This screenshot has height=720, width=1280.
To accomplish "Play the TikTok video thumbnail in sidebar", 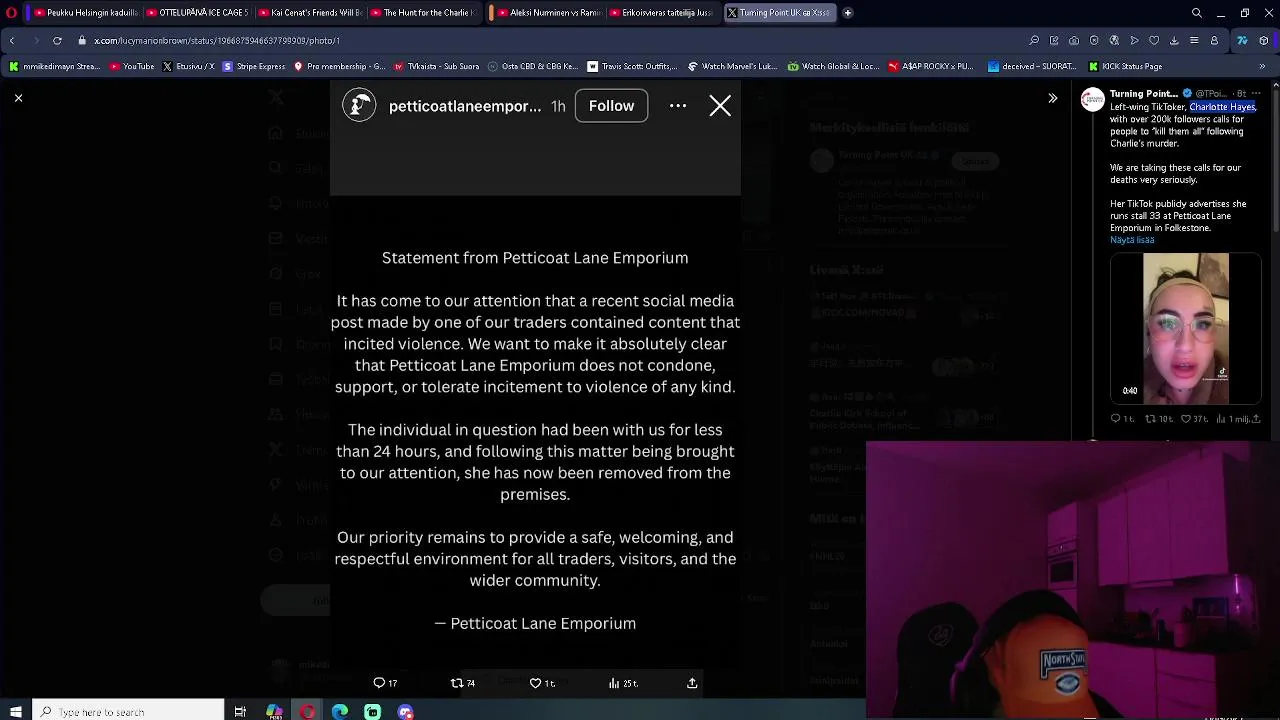I will (x=1185, y=327).
